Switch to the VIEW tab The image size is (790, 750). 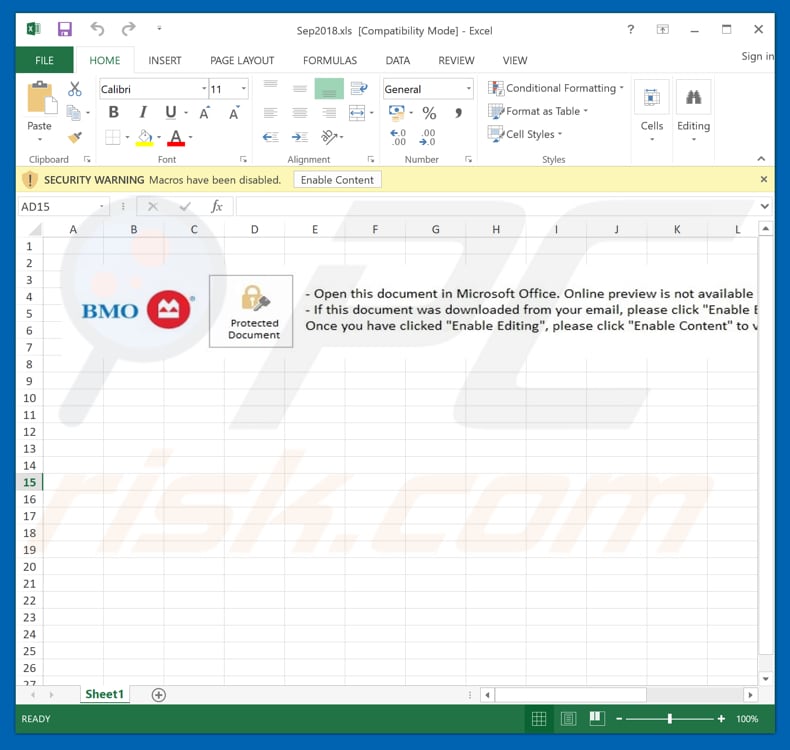515,60
